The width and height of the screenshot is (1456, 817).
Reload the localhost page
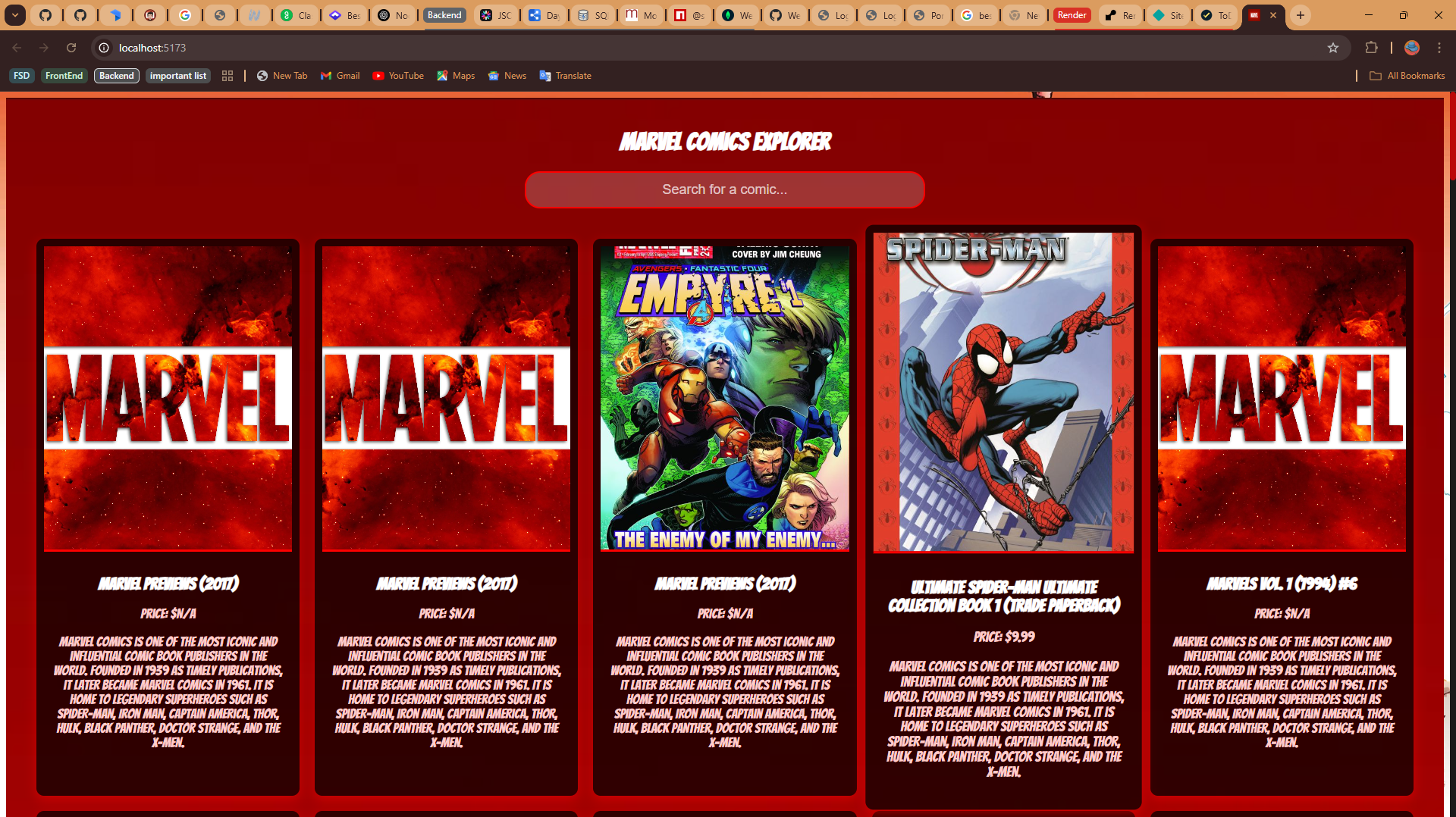tap(71, 48)
